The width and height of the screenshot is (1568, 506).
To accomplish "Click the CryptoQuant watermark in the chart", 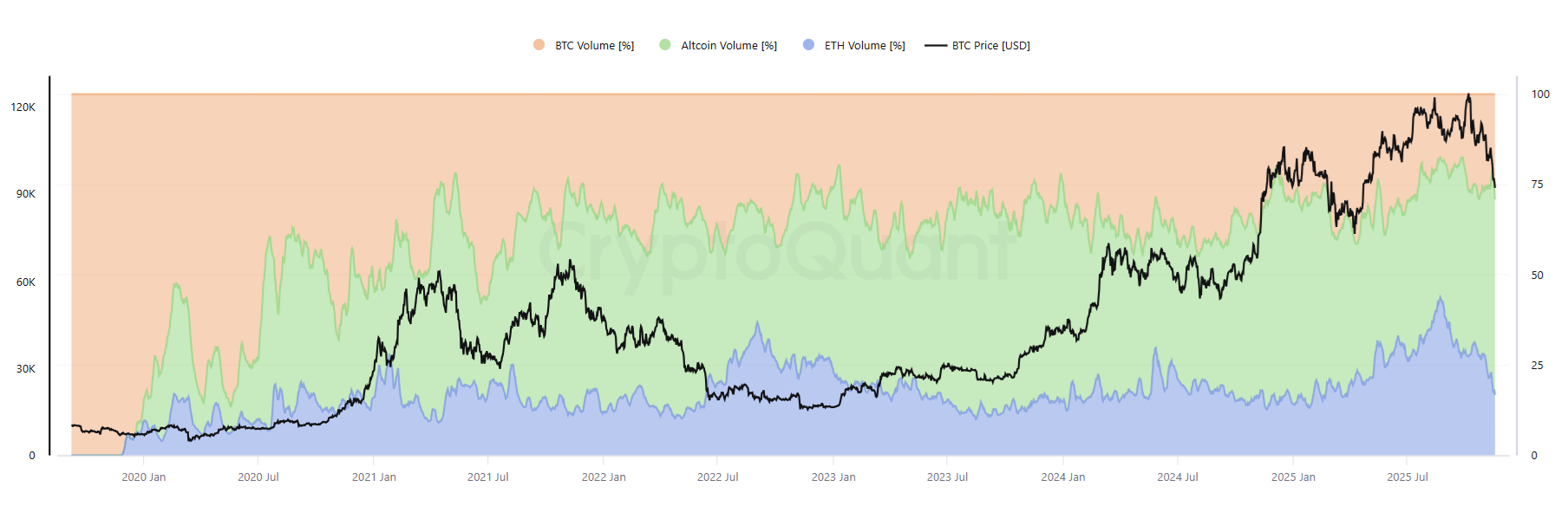I will coord(776,251).
